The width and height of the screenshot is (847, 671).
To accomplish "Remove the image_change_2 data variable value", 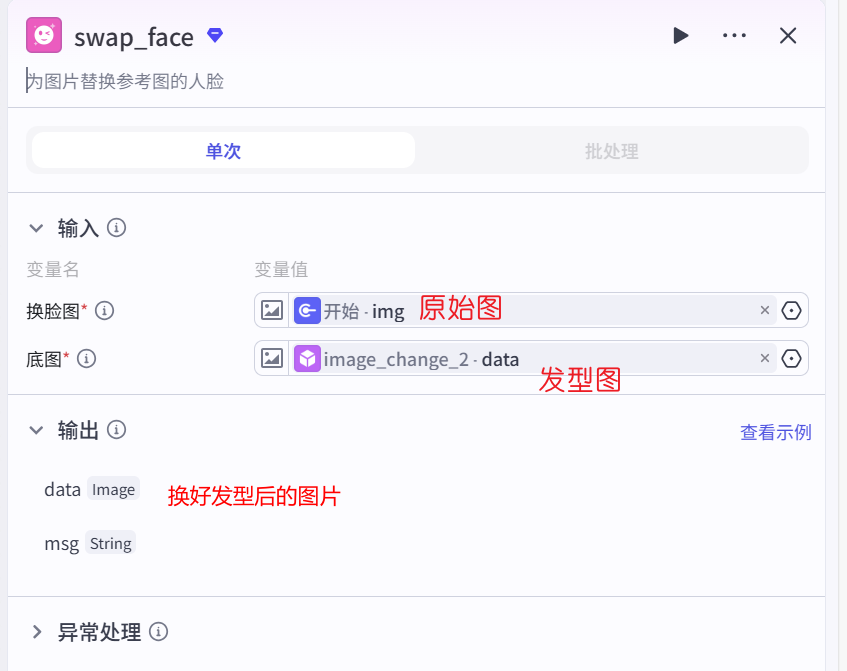I will (765, 358).
